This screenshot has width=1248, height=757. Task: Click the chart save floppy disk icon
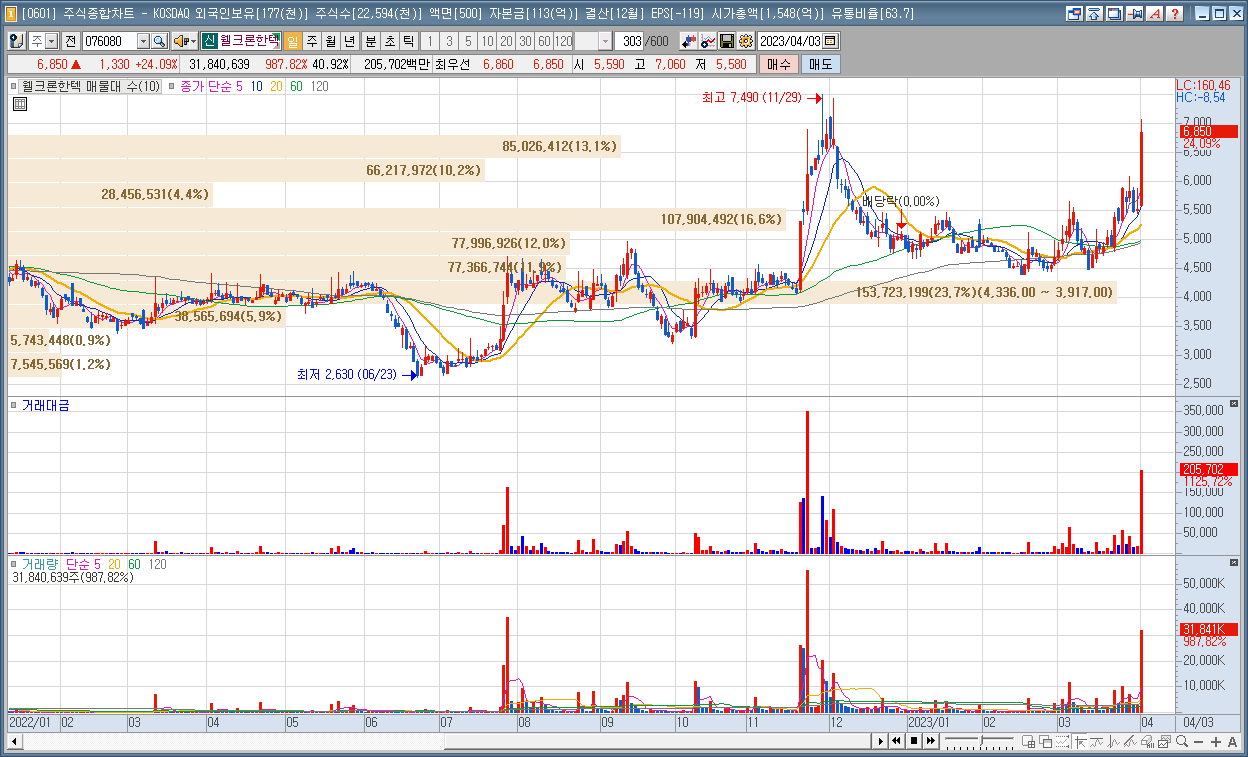(x=727, y=41)
